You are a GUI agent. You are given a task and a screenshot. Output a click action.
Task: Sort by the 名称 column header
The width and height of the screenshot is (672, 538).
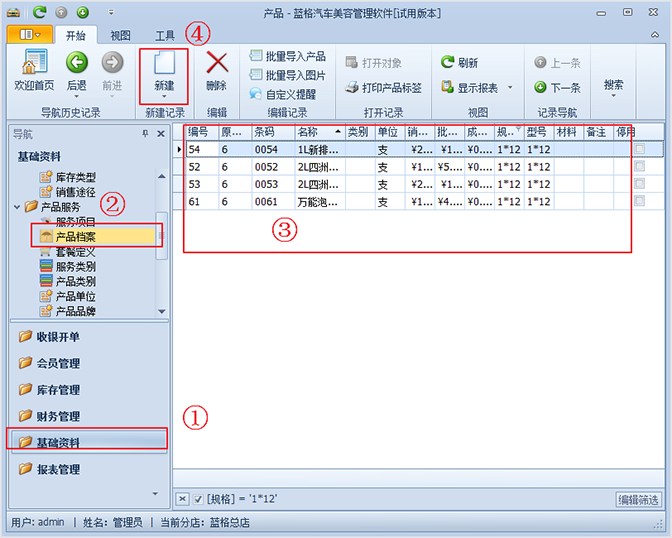pyautogui.click(x=314, y=131)
